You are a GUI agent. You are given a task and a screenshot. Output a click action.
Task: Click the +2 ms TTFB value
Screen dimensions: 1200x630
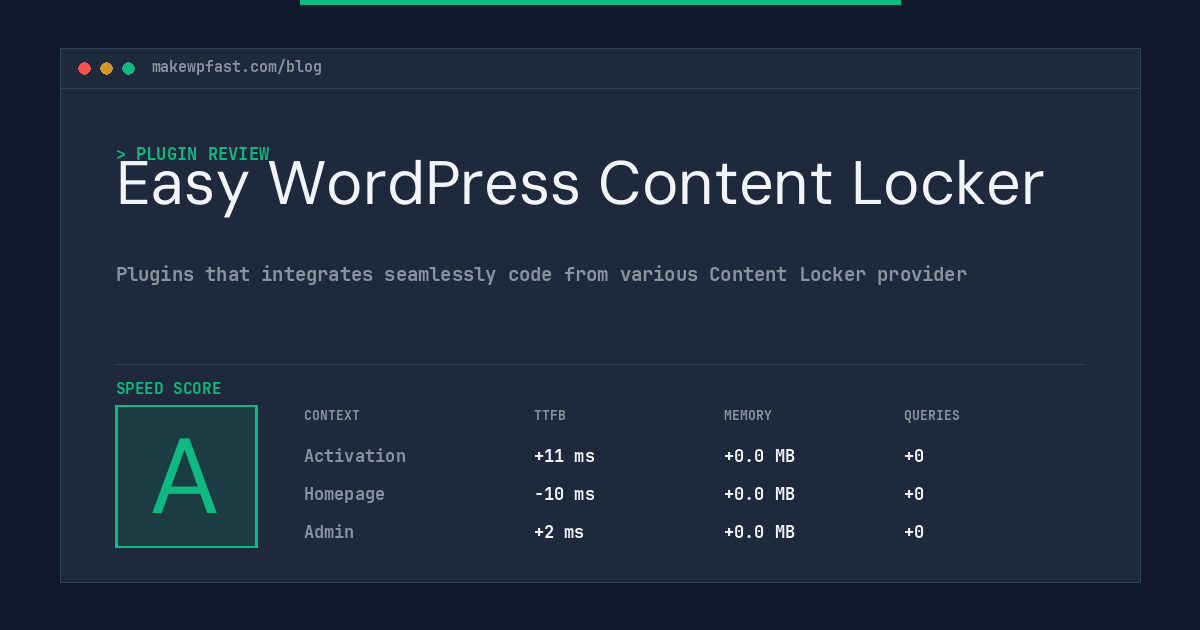[559, 532]
